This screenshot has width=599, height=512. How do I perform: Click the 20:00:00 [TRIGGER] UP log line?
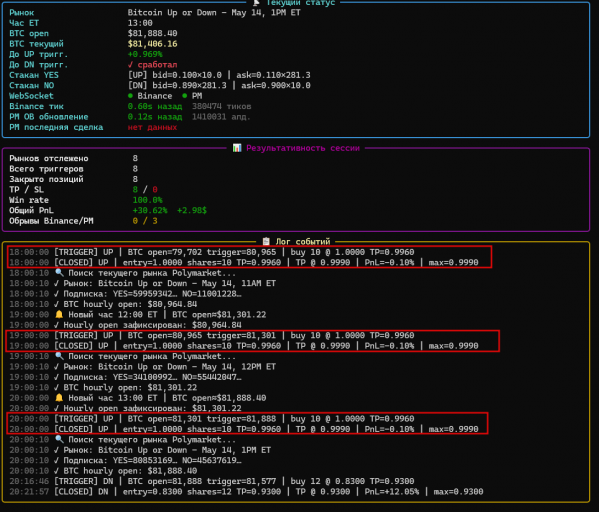[x=212, y=418]
